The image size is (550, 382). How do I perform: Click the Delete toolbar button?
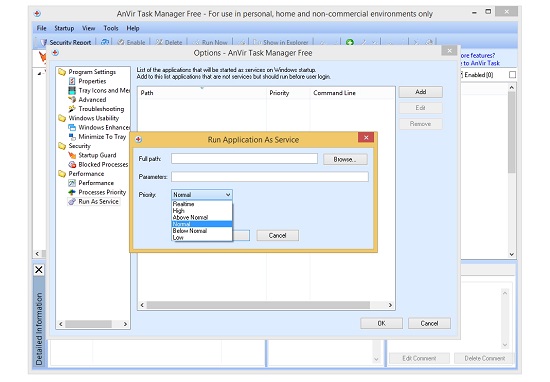point(169,42)
